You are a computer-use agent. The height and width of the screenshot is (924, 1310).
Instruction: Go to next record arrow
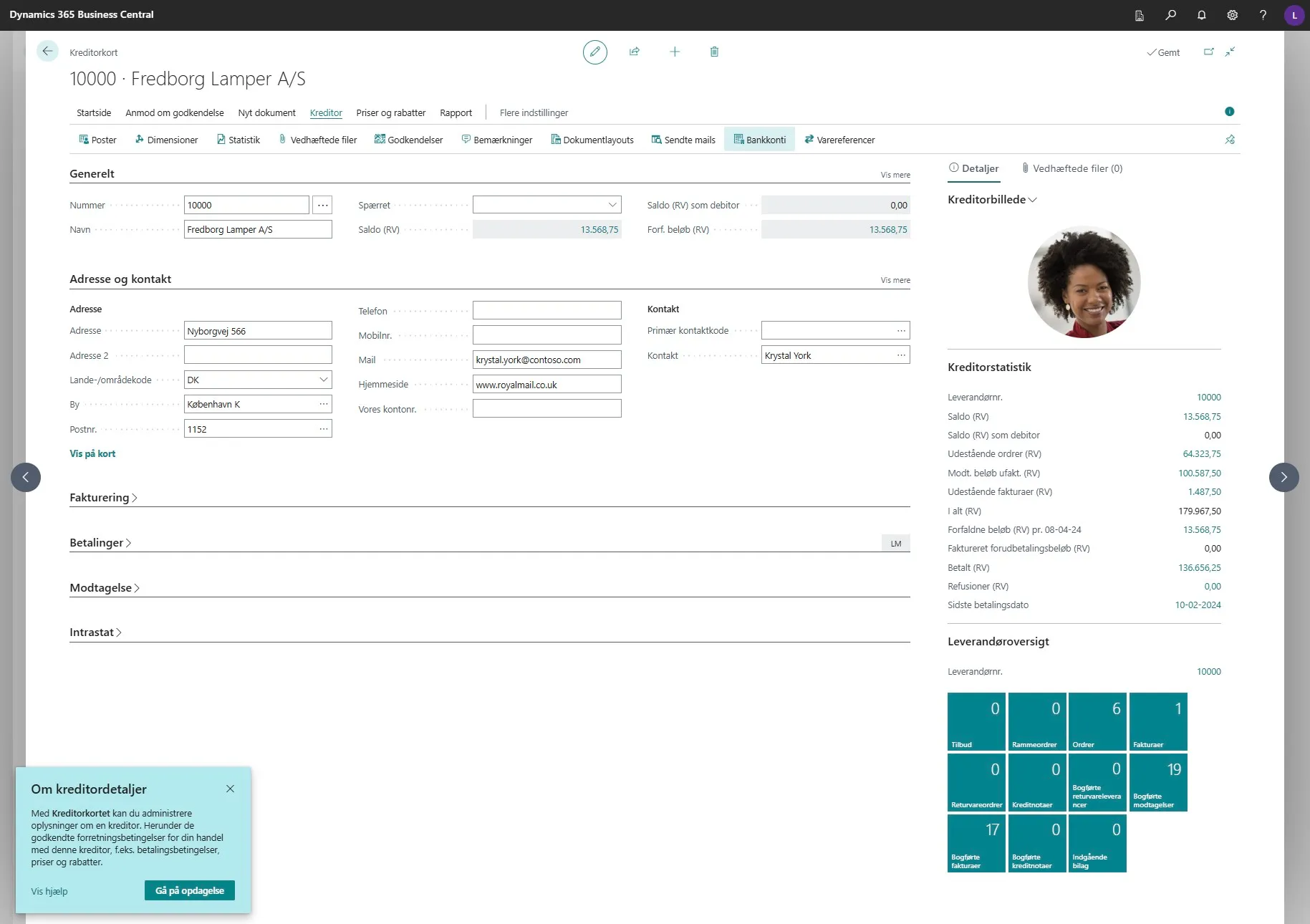pos(1283,477)
